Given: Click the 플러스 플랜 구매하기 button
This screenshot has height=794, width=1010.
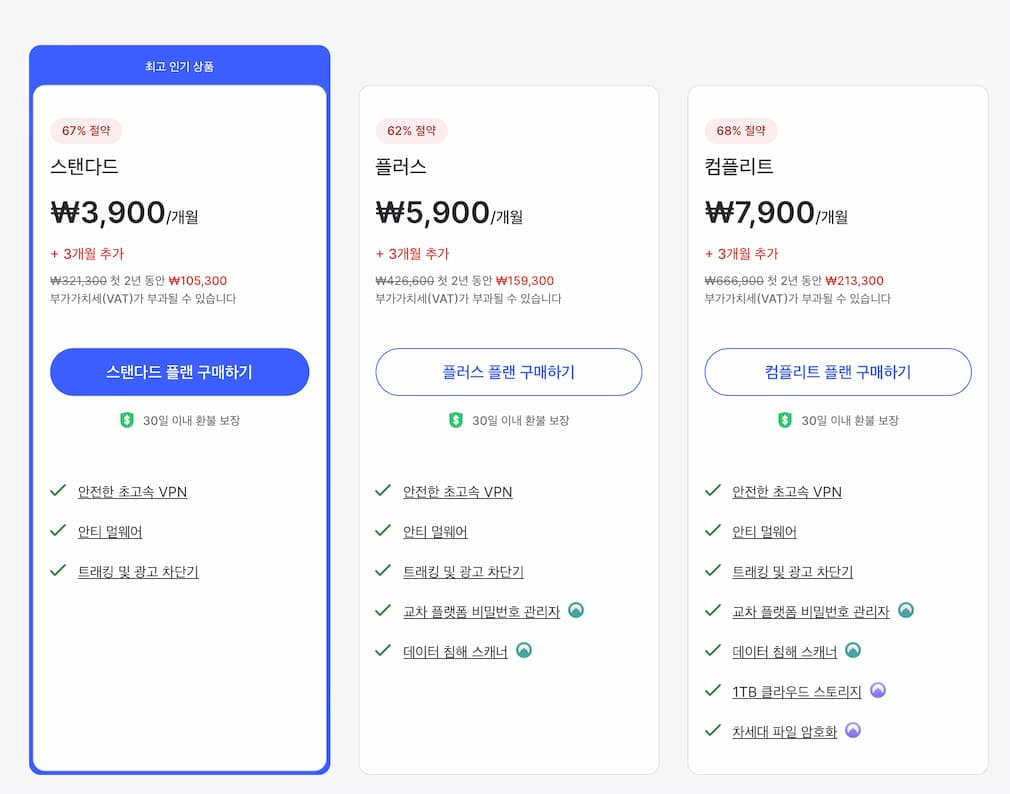Looking at the screenshot, I should point(509,371).
